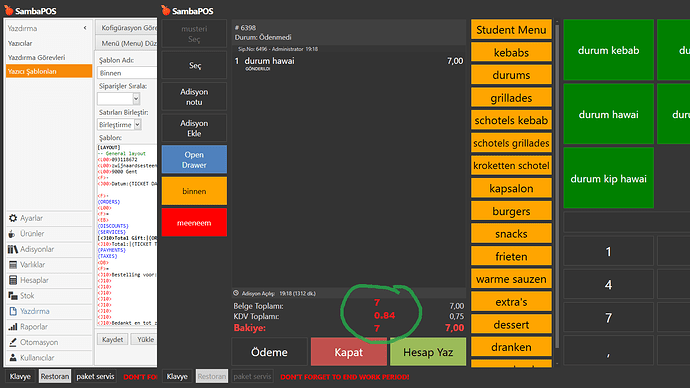This screenshot has height=388, width=690.
Task: Click the Şablon Adı input field
Action: tap(127, 73)
